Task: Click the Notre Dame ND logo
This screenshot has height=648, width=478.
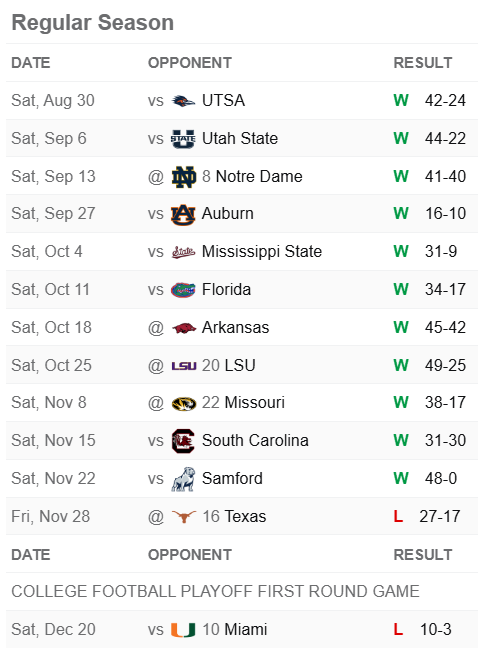Action: [183, 176]
